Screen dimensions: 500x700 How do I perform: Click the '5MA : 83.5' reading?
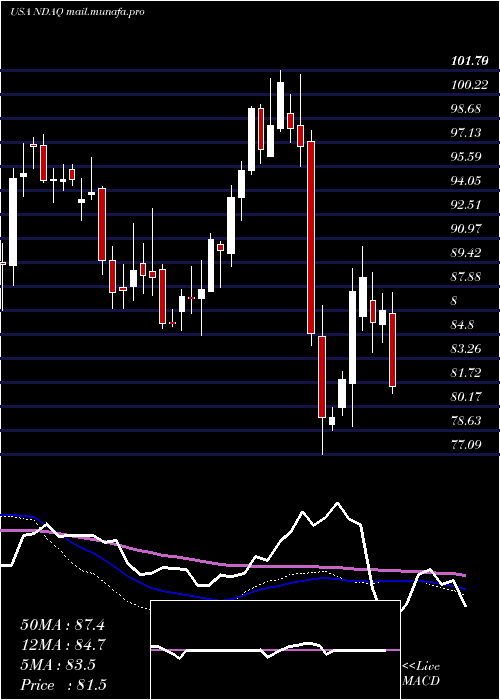[58, 665]
